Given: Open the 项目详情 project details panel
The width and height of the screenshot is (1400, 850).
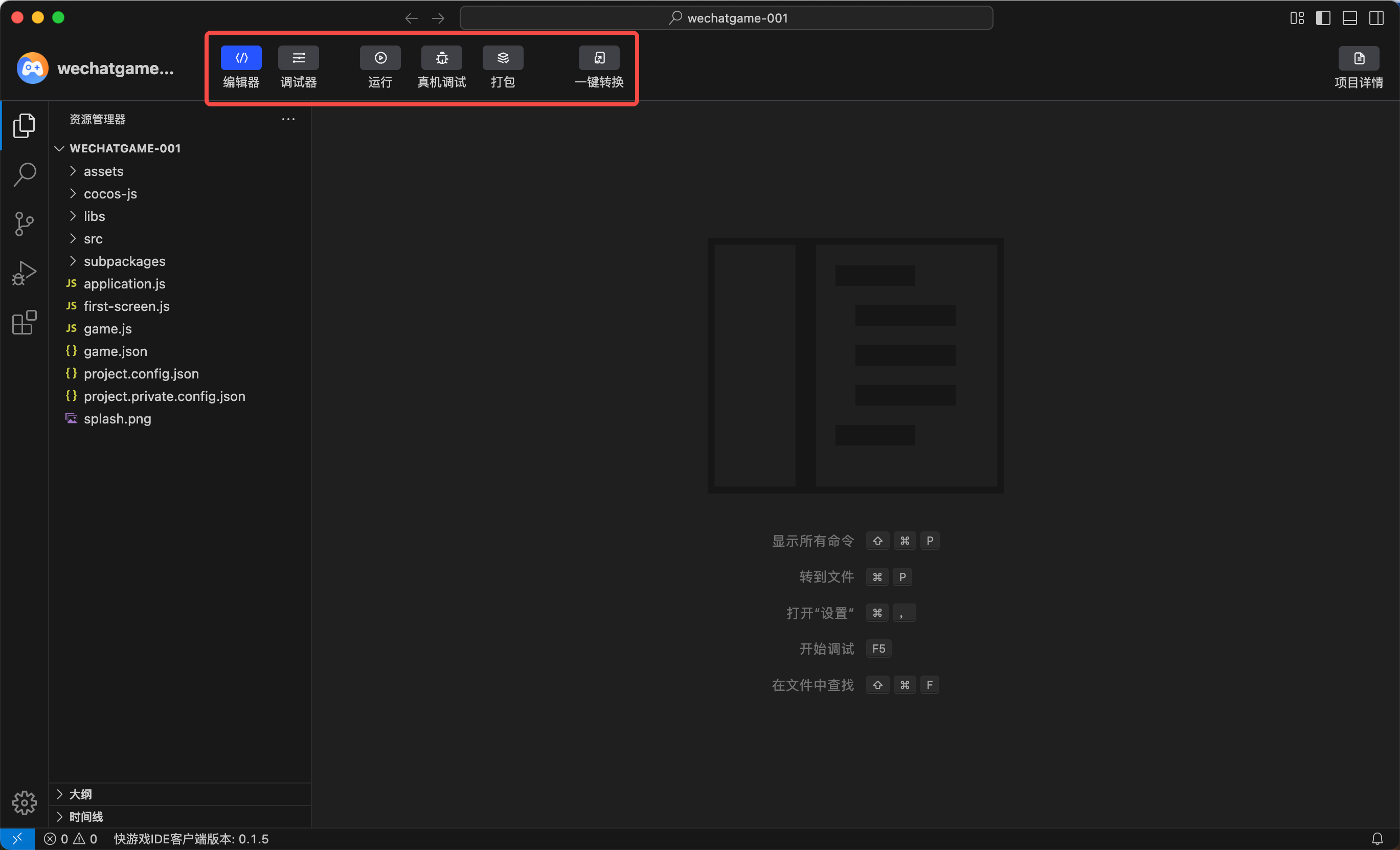Looking at the screenshot, I should (x=1358, y=58).
